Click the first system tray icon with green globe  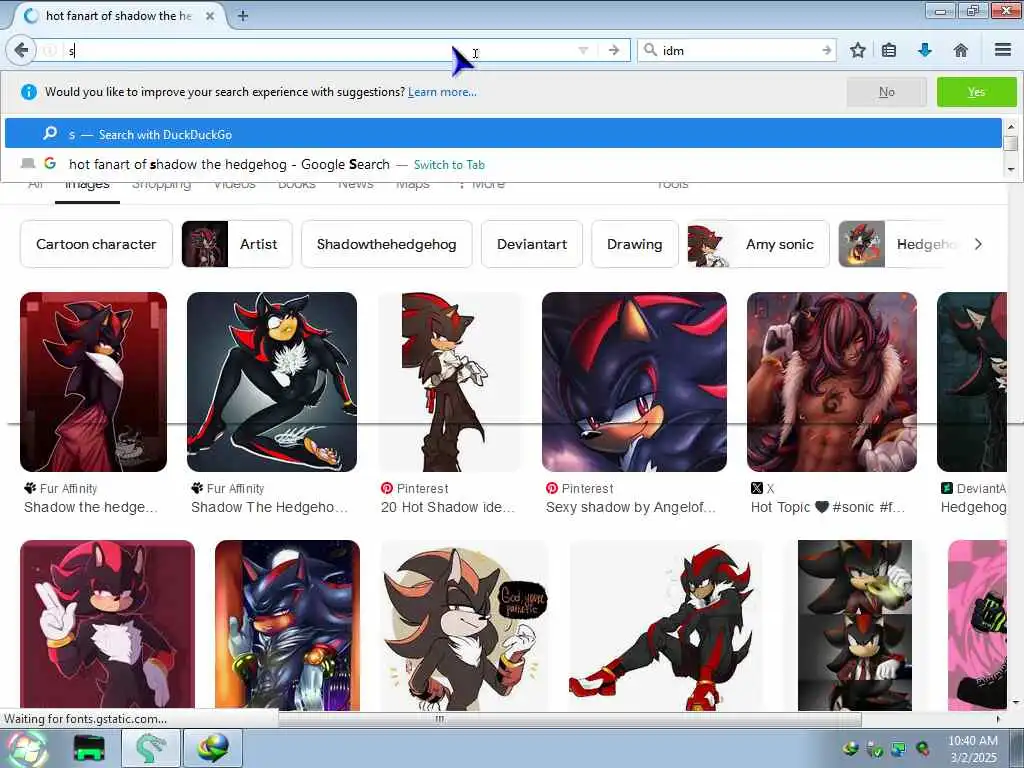pos(850,748)
